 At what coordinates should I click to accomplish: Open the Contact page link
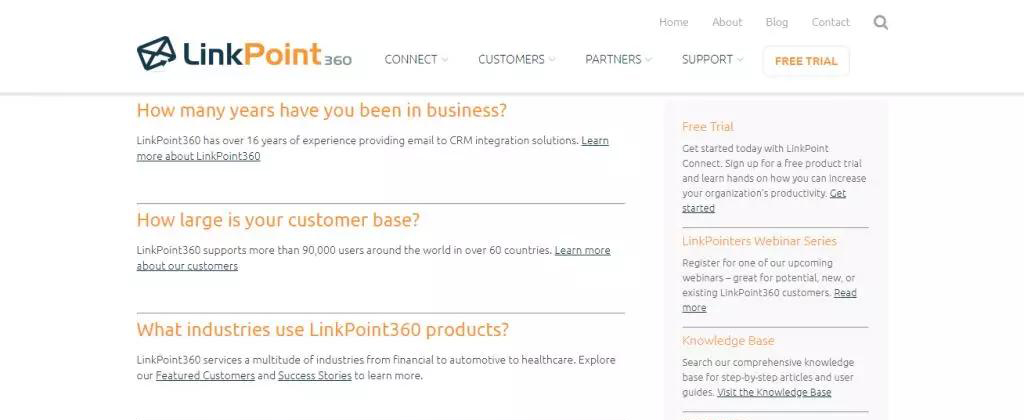[x=831, y=22]
